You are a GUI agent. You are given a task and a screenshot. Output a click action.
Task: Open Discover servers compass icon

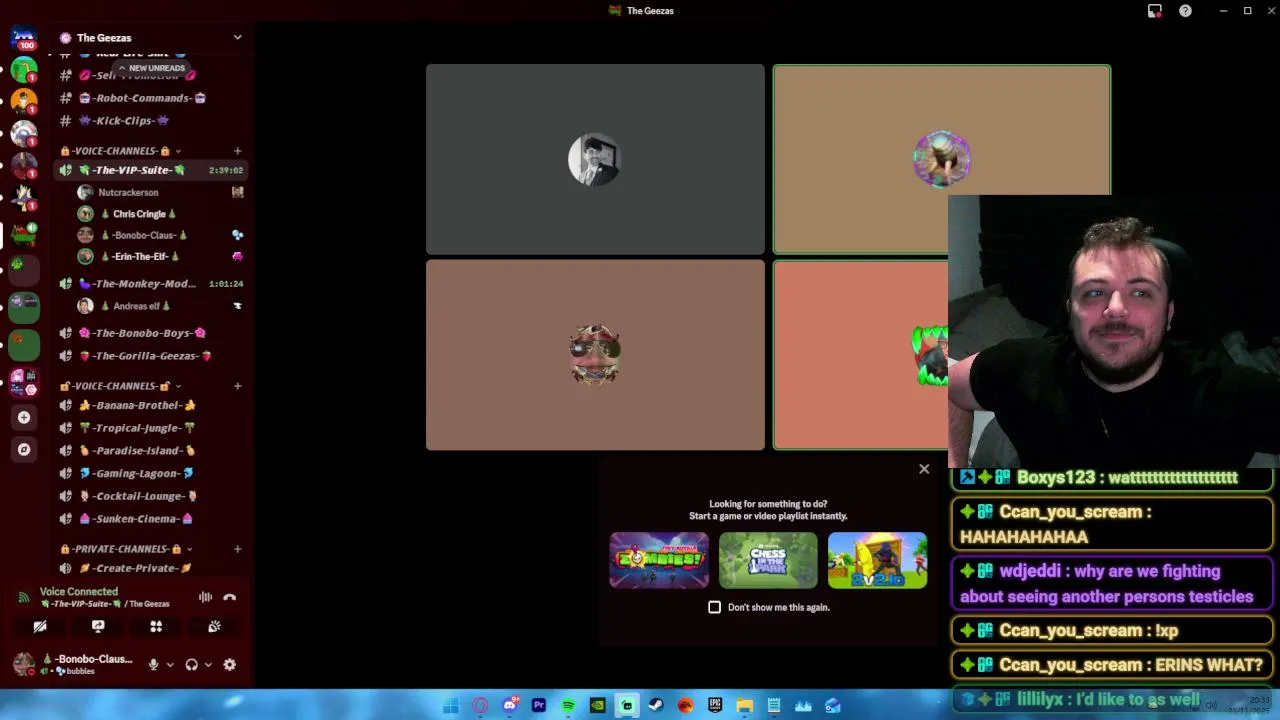[x=24, y=450]
